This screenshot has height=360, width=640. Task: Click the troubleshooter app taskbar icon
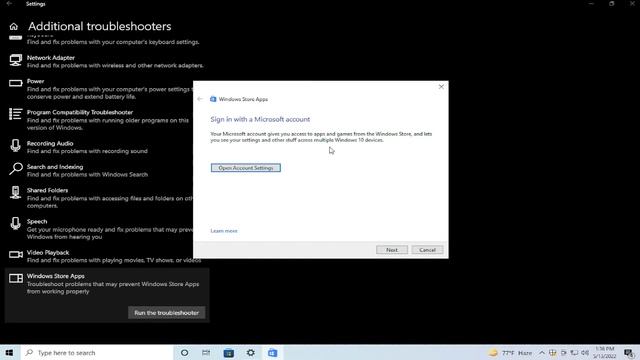(273, 353)
